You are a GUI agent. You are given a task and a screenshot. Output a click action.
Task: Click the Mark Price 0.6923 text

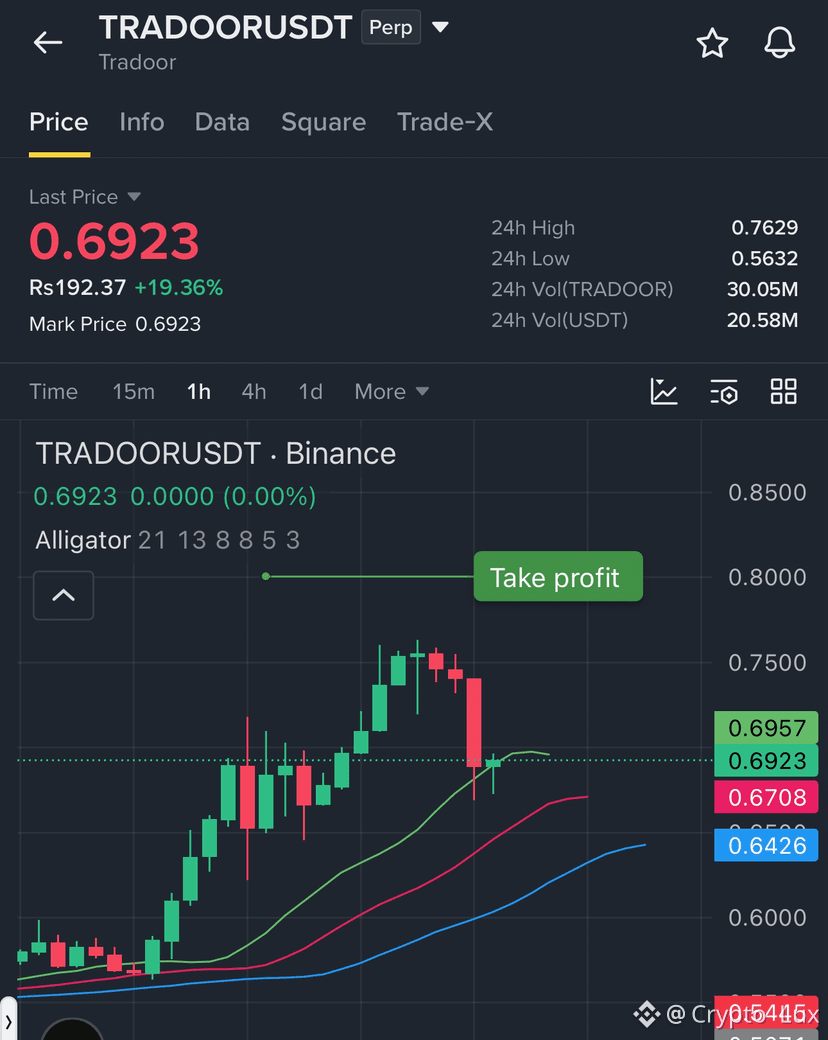click(115, 324)
